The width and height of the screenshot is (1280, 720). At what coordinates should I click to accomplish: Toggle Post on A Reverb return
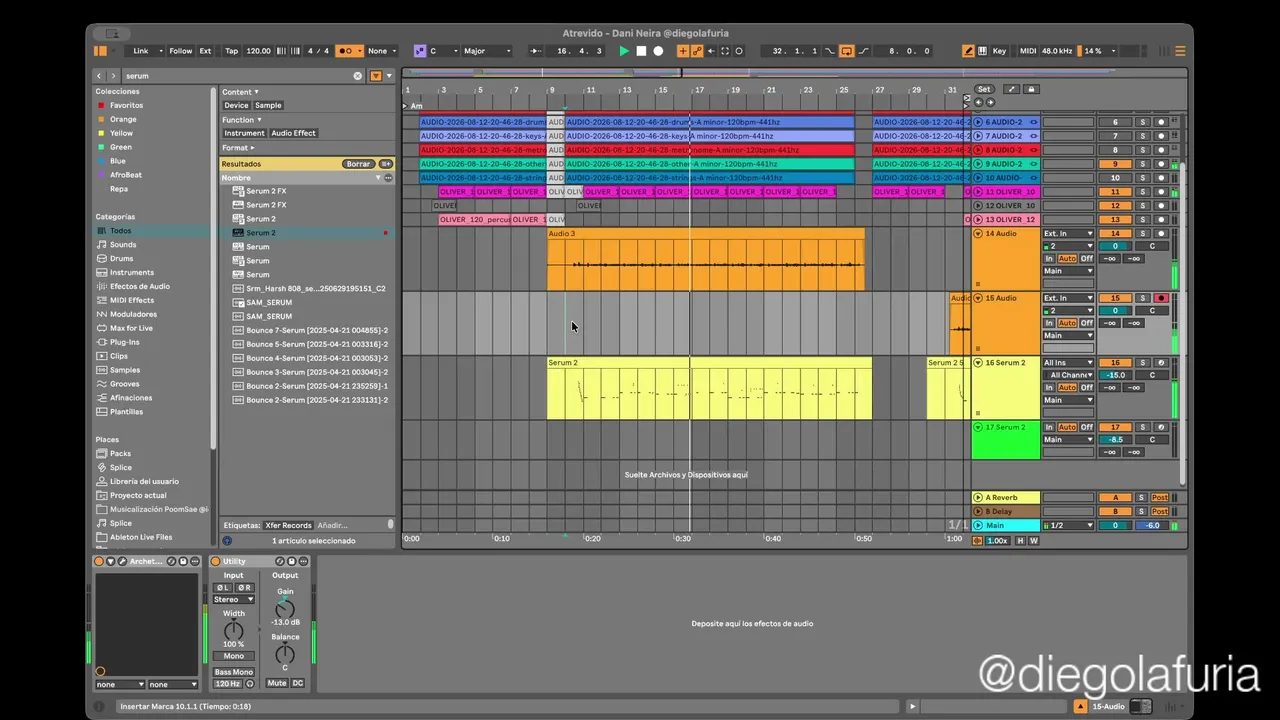coord(1159,497)
